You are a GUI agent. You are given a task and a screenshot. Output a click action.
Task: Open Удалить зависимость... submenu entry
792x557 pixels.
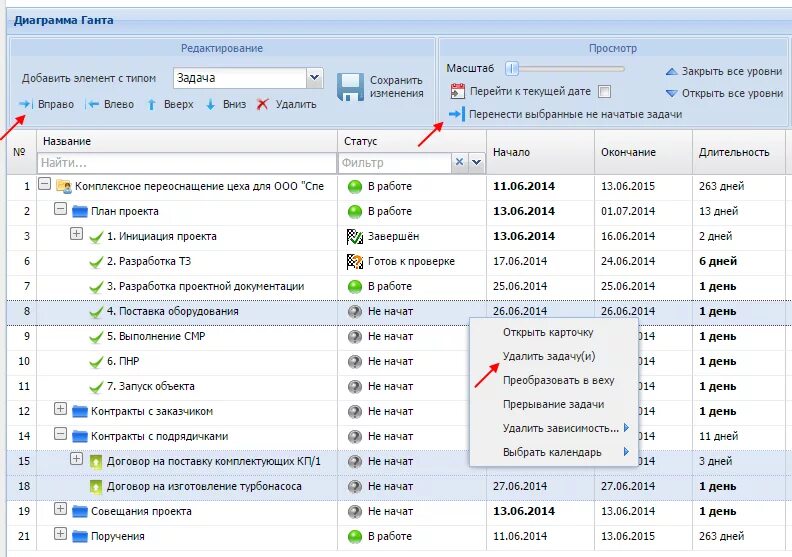coord(560,428)
